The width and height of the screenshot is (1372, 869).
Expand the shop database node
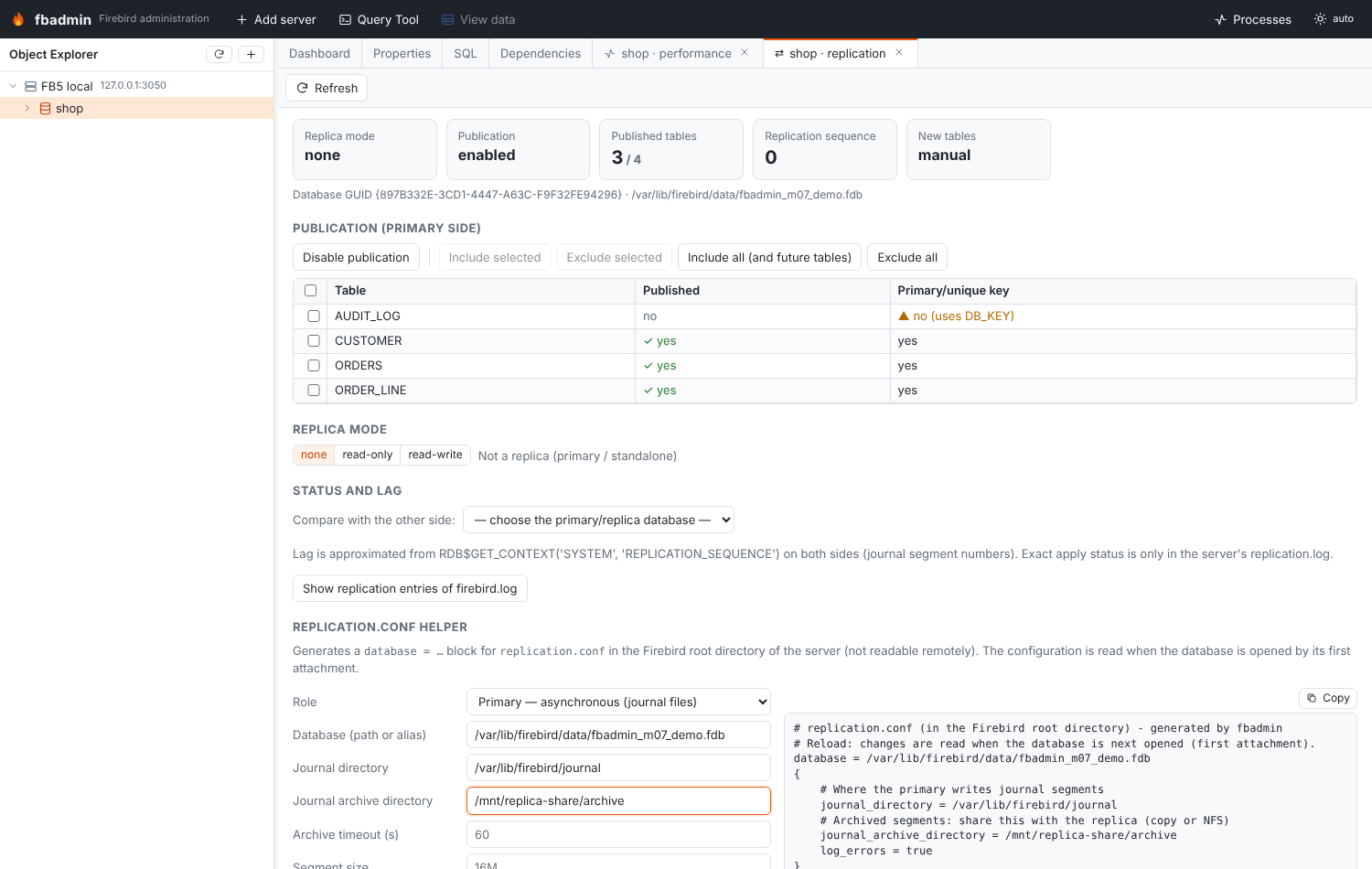pos(27,108)
